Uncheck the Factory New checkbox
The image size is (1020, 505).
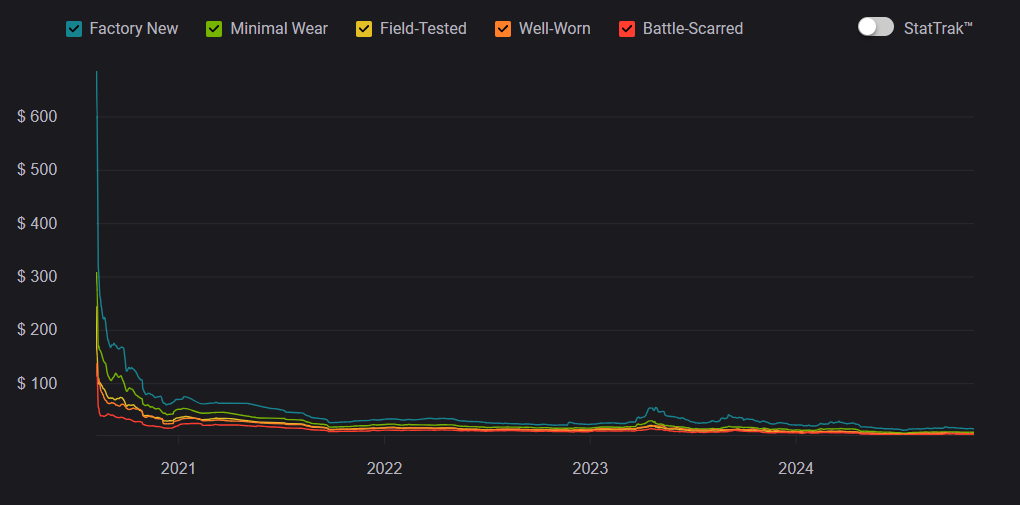[74, 29]
